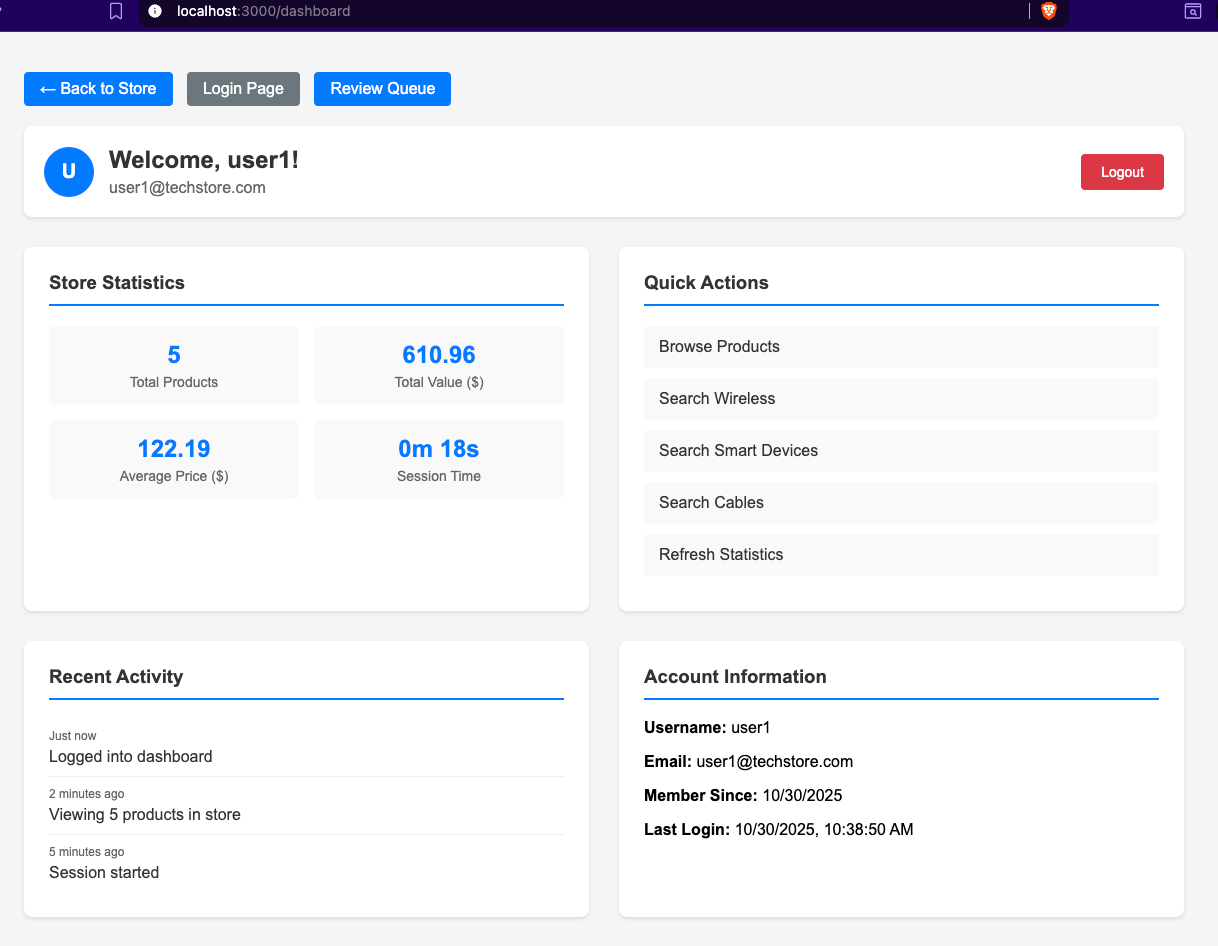Viewport: 1218px width, 946px height.
Task: Click the Total Value stat card
Action: (439, 366)
